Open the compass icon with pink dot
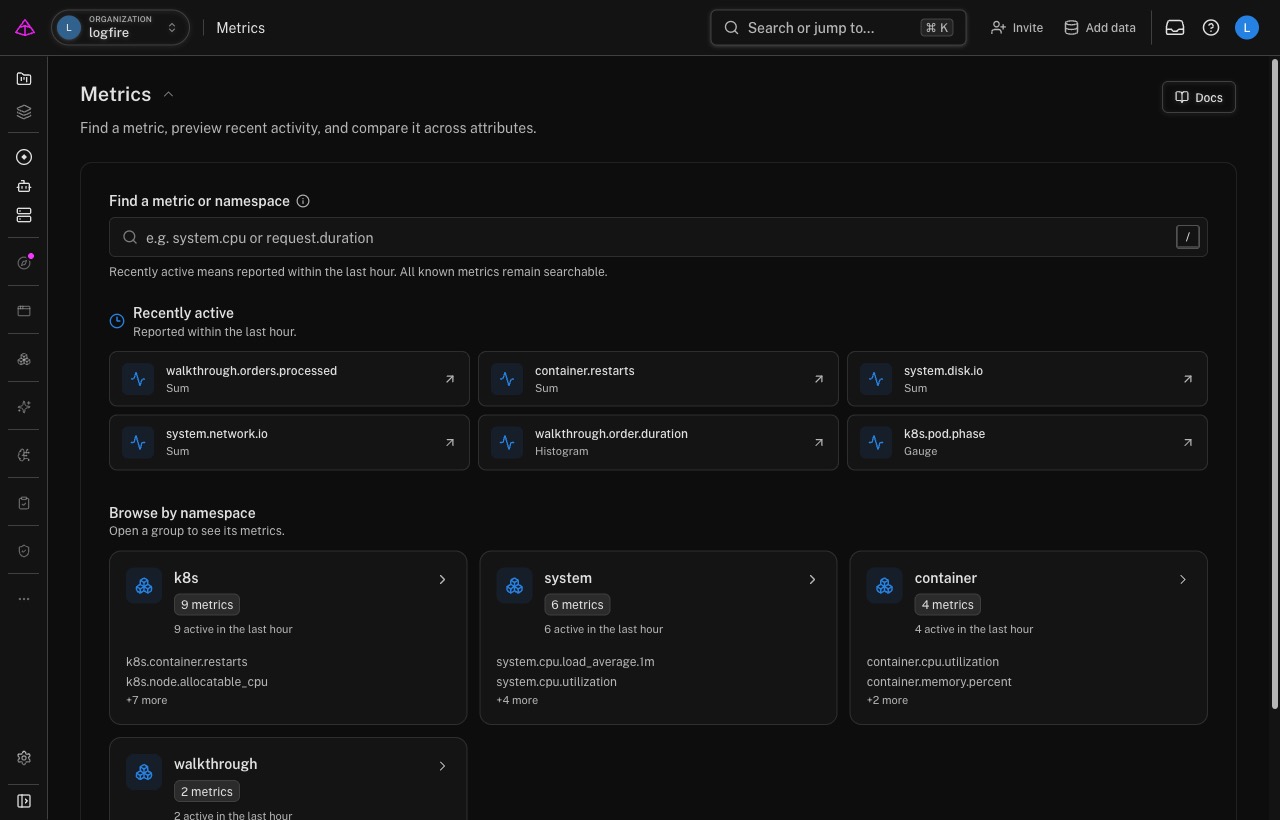 (x=24, y=262)
